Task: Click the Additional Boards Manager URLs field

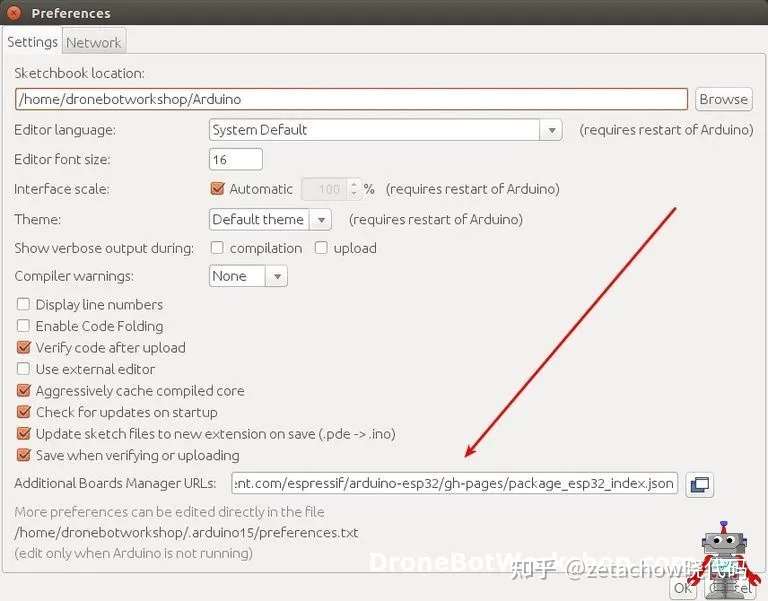Action: [x=455, y=483]
